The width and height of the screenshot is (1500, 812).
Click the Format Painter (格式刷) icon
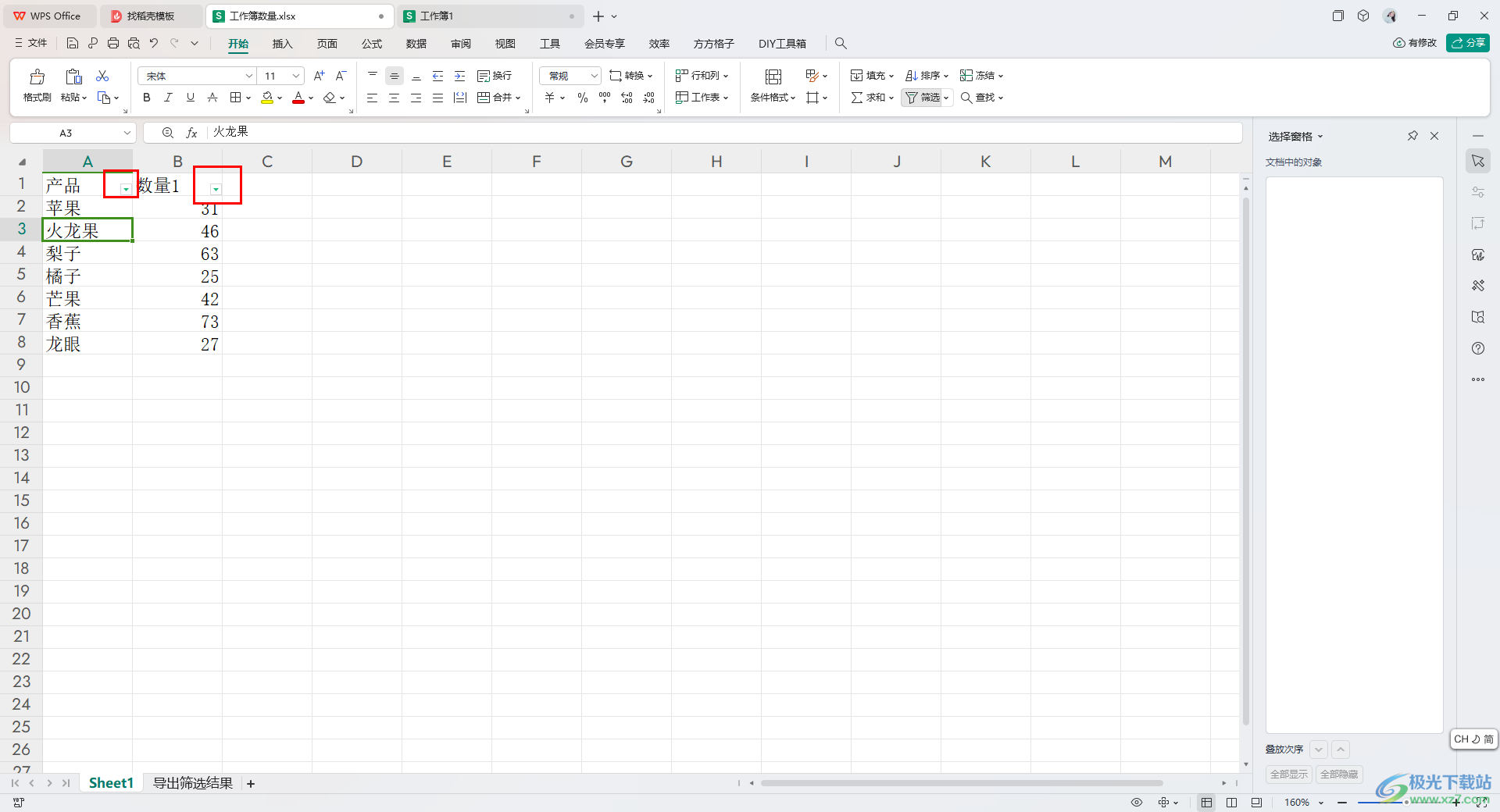coord(37,77)
